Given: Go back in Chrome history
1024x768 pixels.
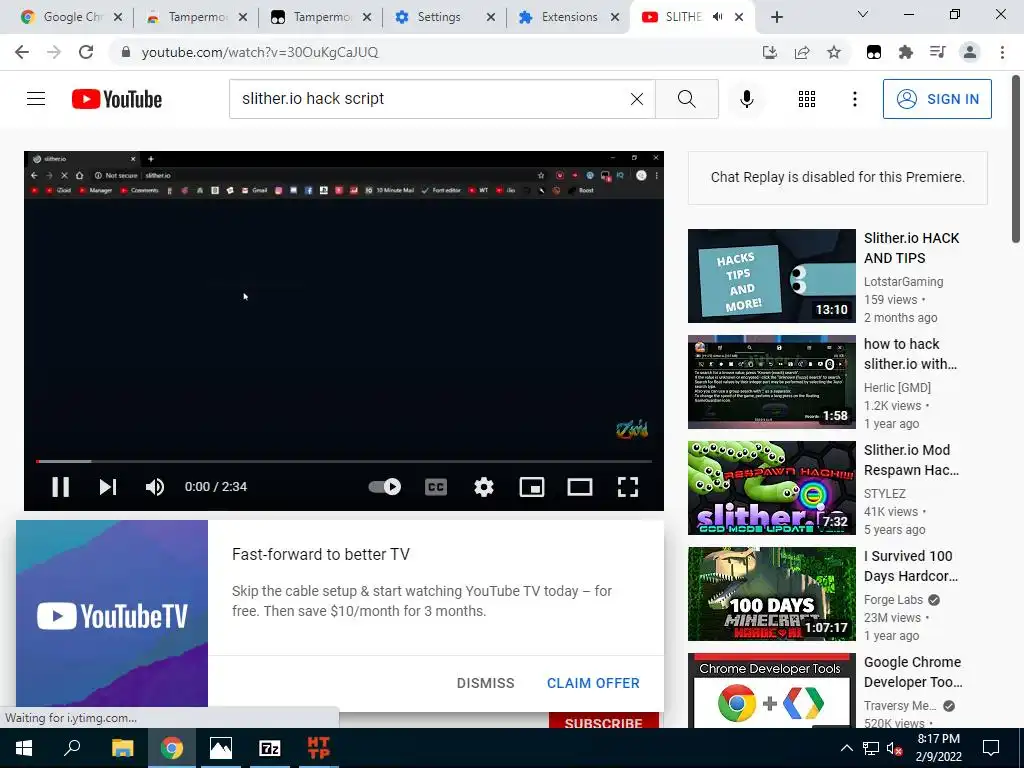Looking at the screenshot, I should click(x=22, y=52).
